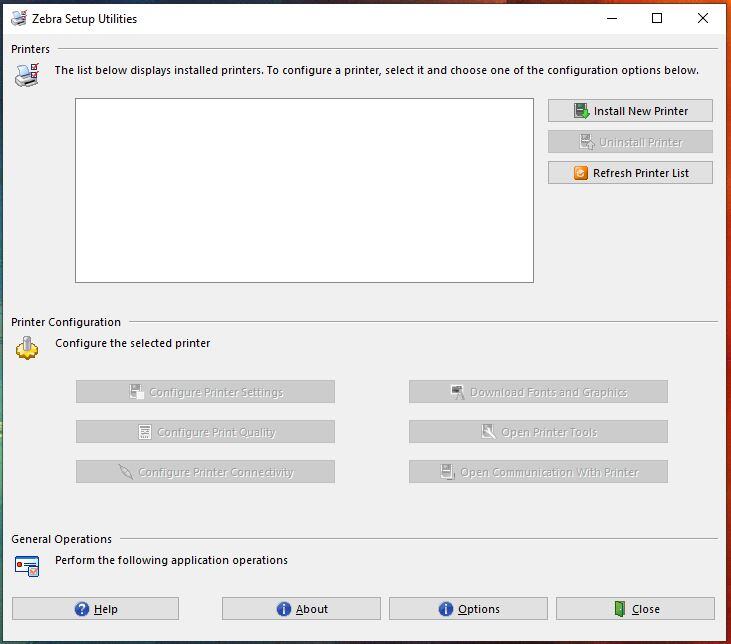The height and width of the screenshot is (644, 731).
Task: Open Printer Tools button
Action: click(x=538, y=432)
